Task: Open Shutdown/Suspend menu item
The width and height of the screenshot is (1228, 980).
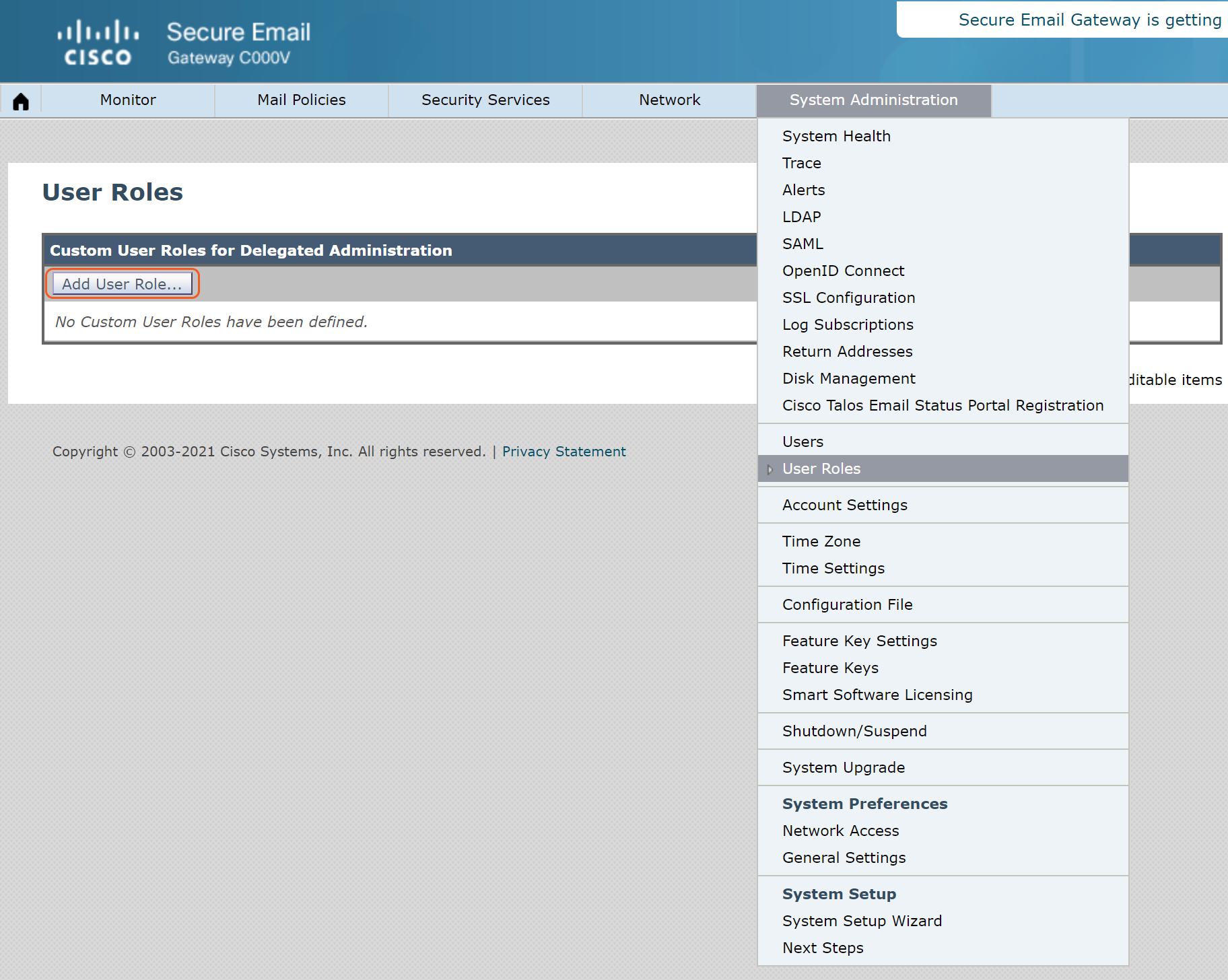Action: coord(854,731)
